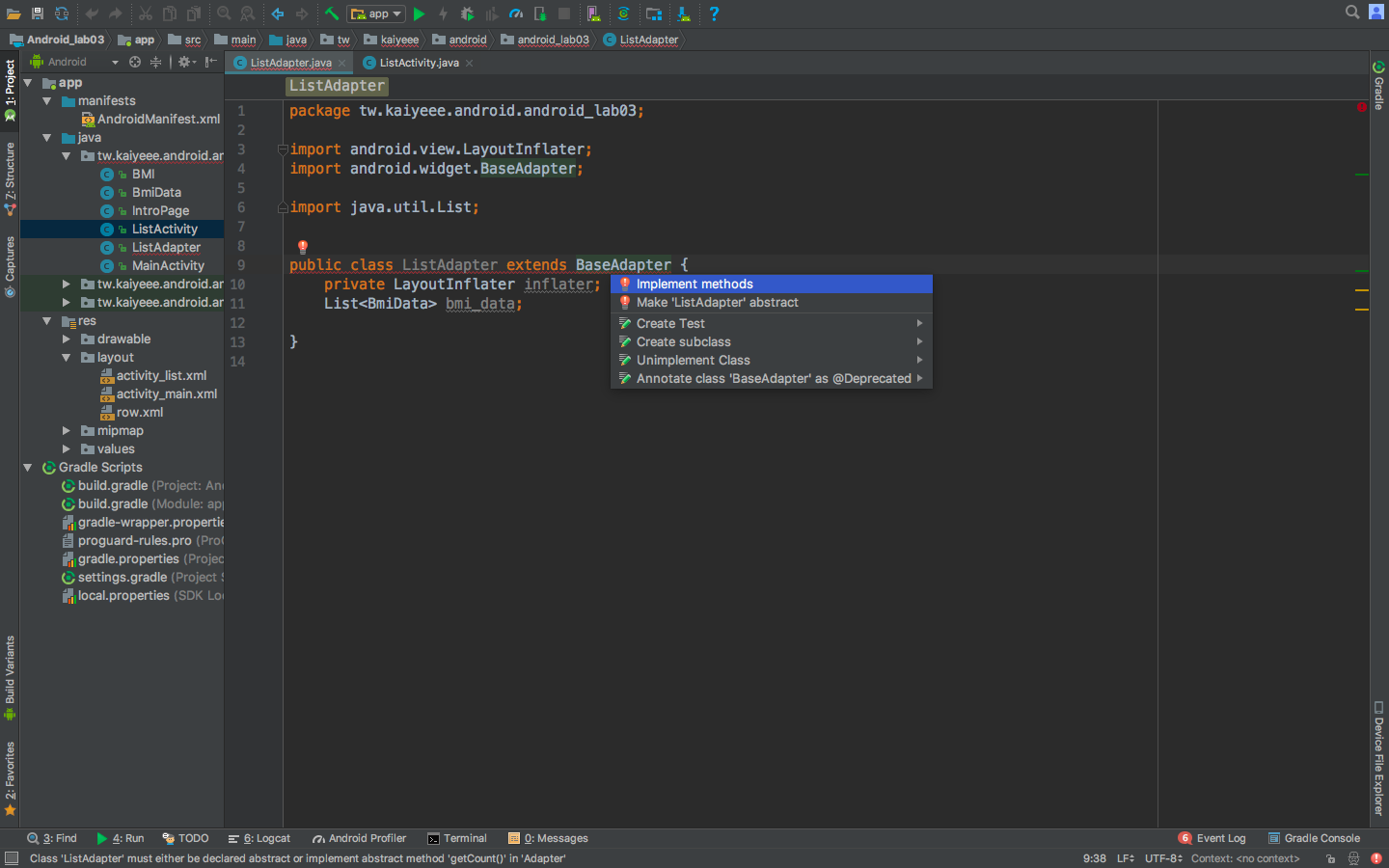Expand the drawable folder

tap(66, 339)
